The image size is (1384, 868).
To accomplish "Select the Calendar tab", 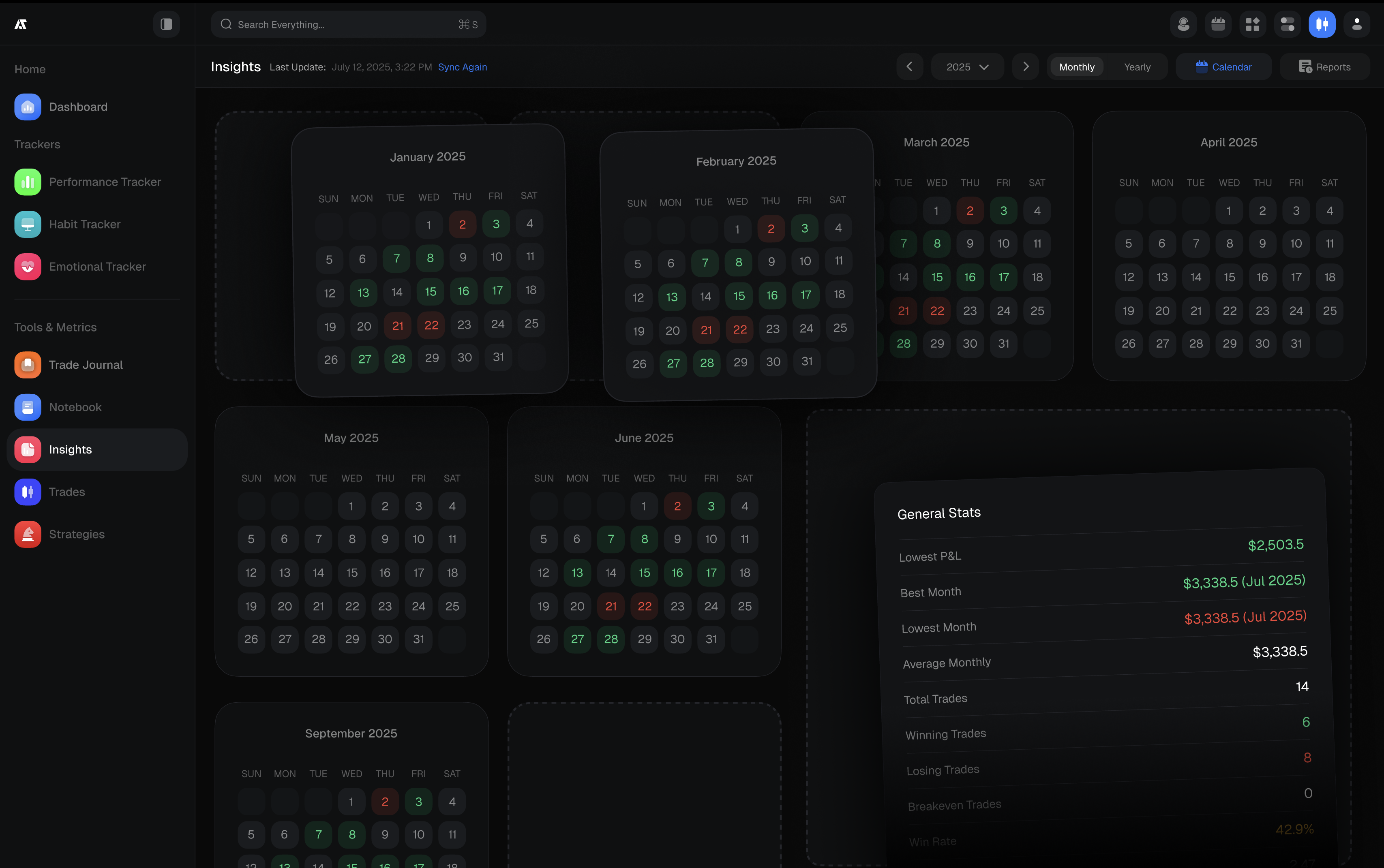I will (1223, 67).
